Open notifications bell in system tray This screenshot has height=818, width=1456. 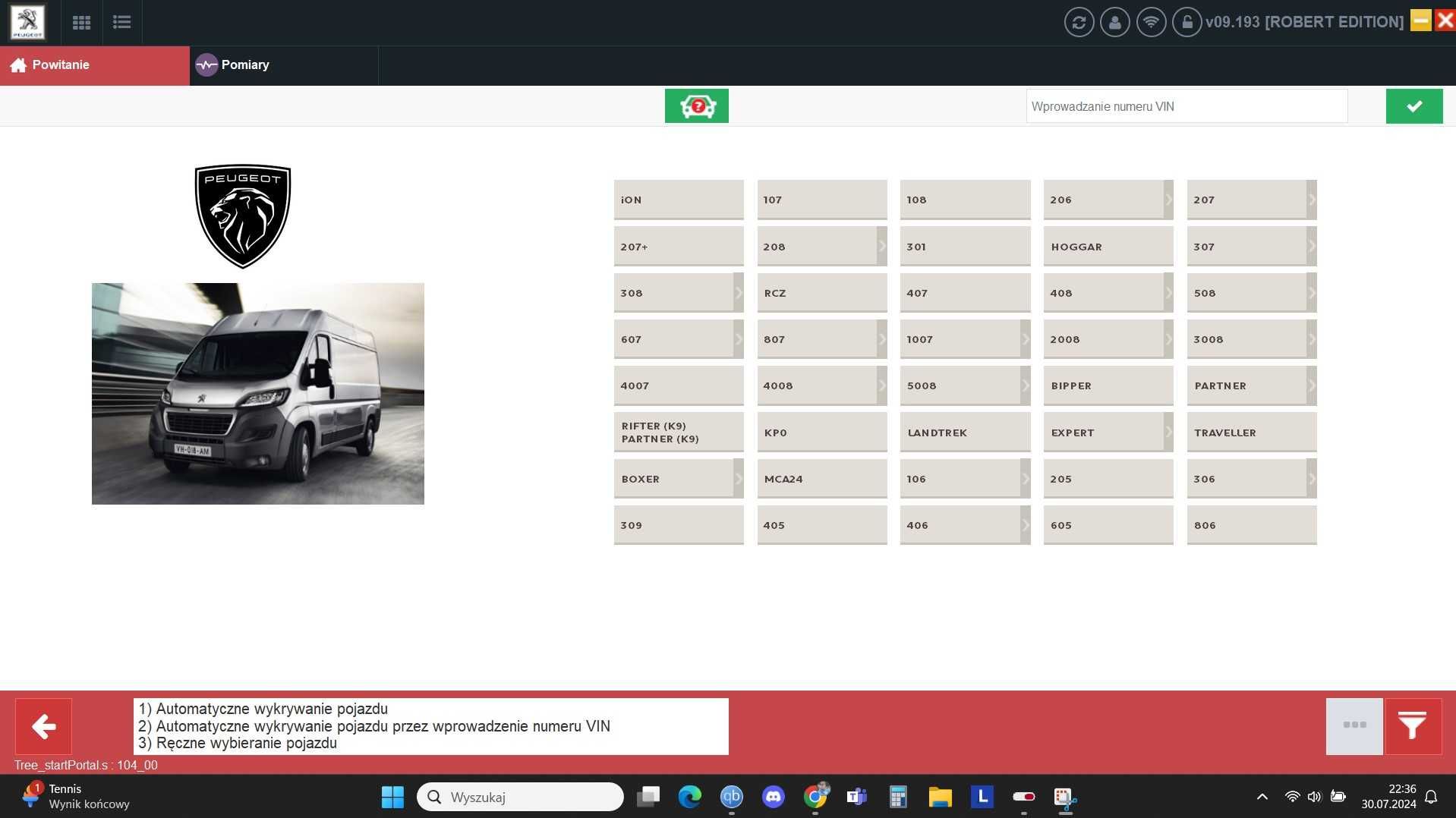pyautogui.click(x=1431, y=797)
